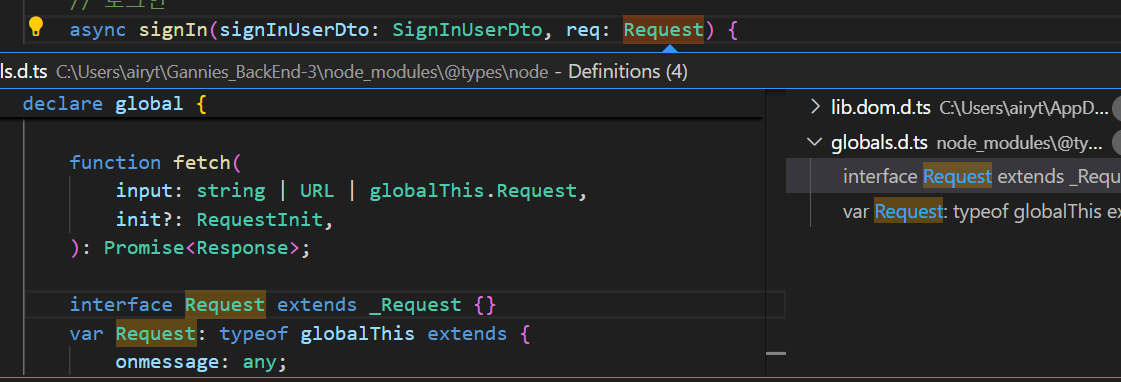
Task: Open the peek title file name "ls.d.ts"
Action: coord(24,72)
